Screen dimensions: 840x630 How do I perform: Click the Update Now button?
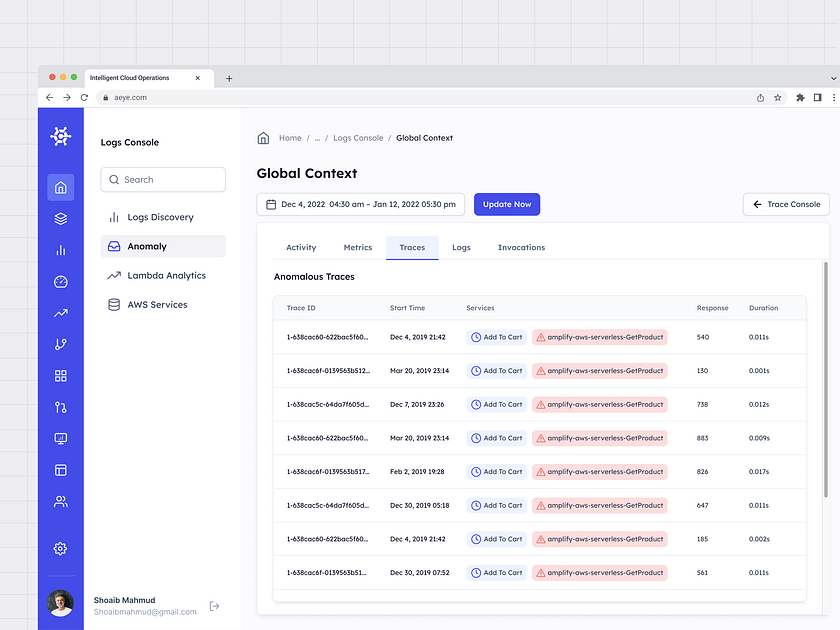pos(507,204)
